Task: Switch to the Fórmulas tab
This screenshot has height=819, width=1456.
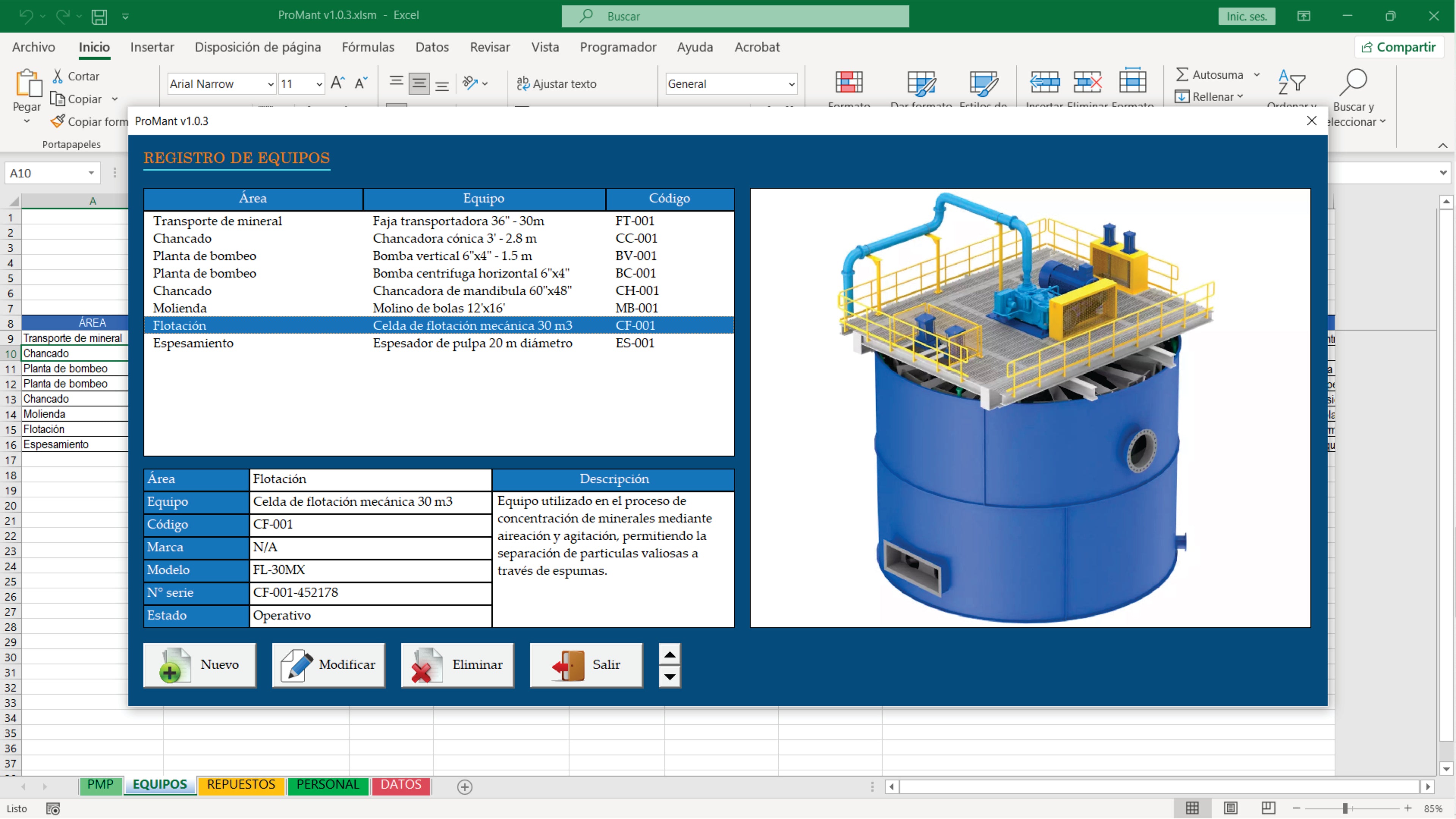Action: [x=368, y=47]
